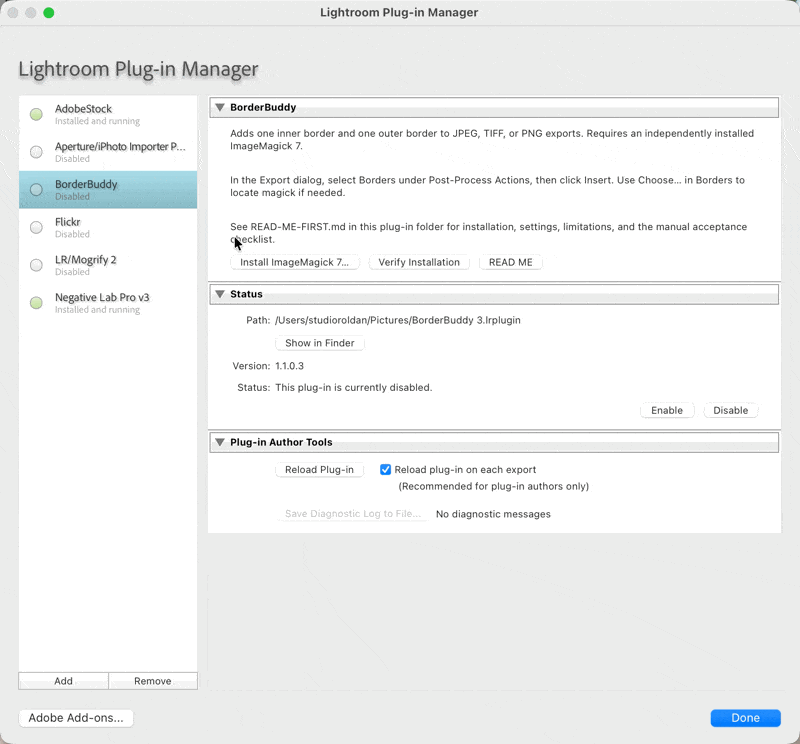Select Aperture/iPhoto Importer plug-in row
Viewport: 800px width, 744px height.
click(x=108, y=152)
